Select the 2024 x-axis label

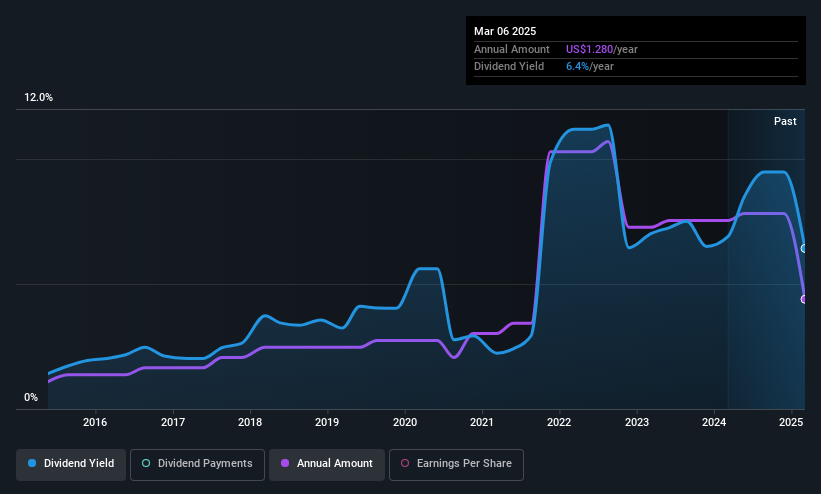[x=714, y=422]
